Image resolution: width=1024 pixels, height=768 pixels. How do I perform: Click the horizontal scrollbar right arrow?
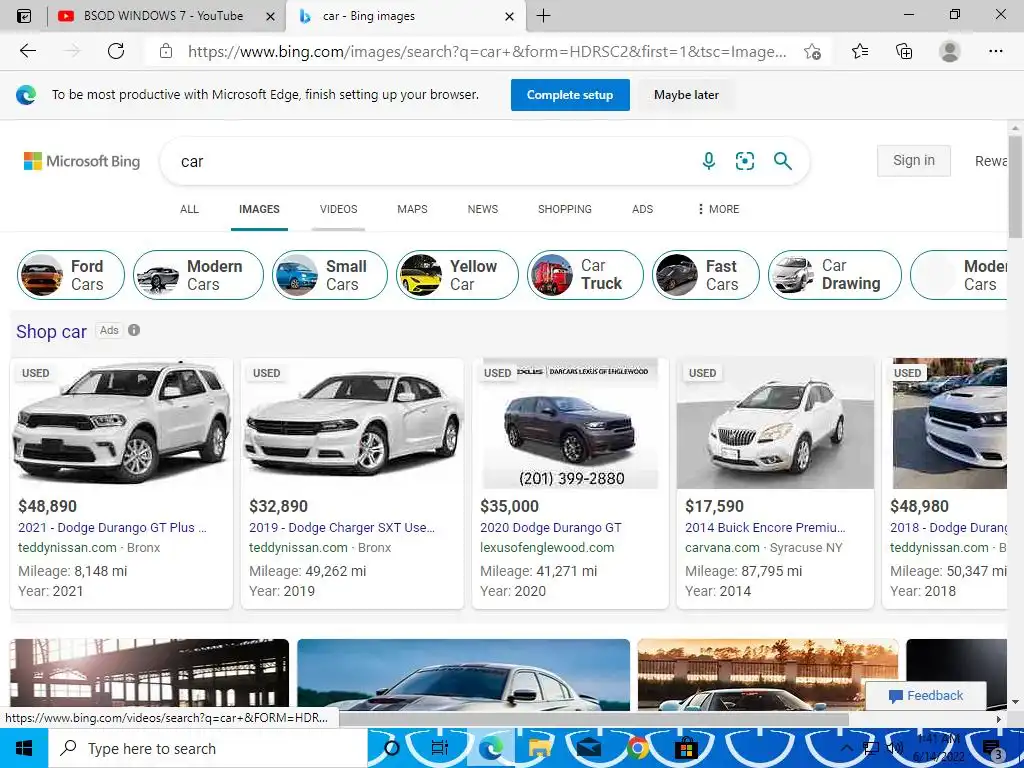999,719
